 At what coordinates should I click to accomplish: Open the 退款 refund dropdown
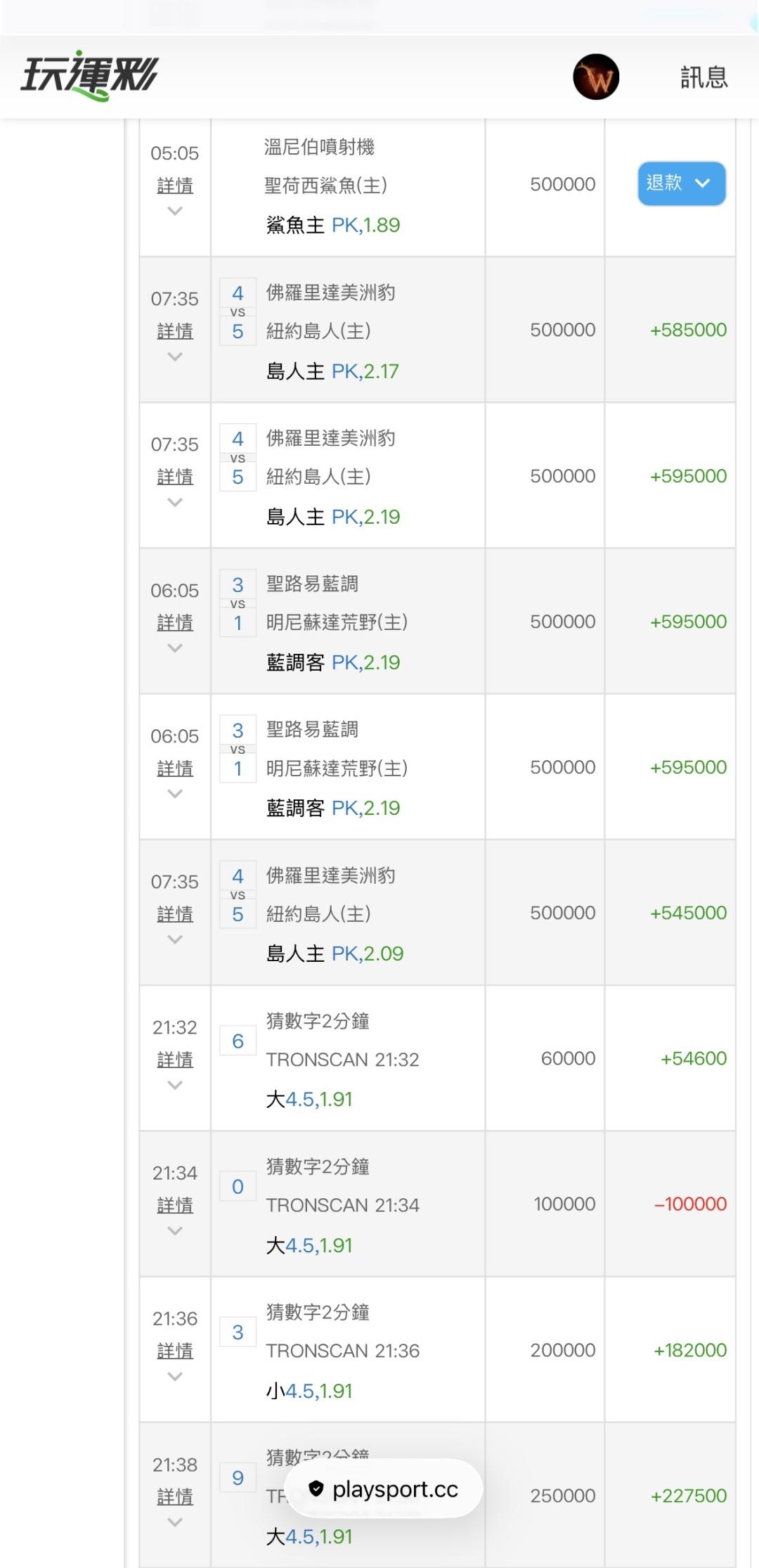681,184
